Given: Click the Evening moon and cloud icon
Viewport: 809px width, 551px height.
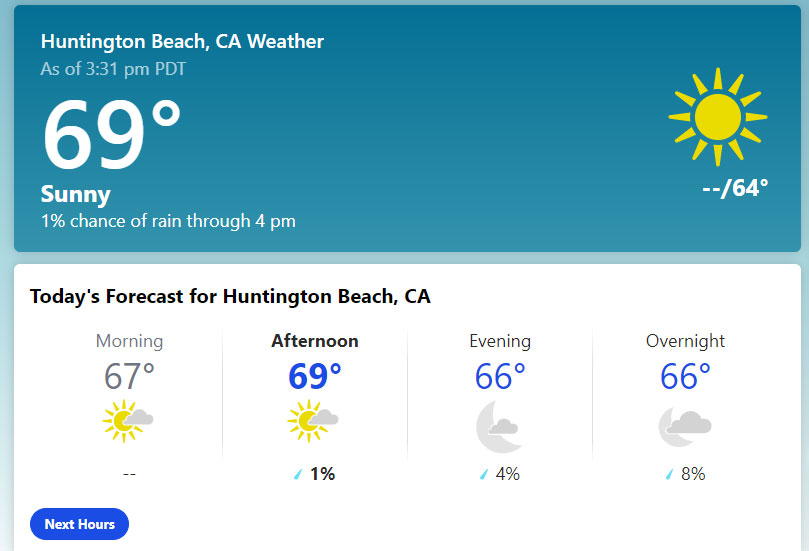Looking at the screenshot, I should [498, 427].
